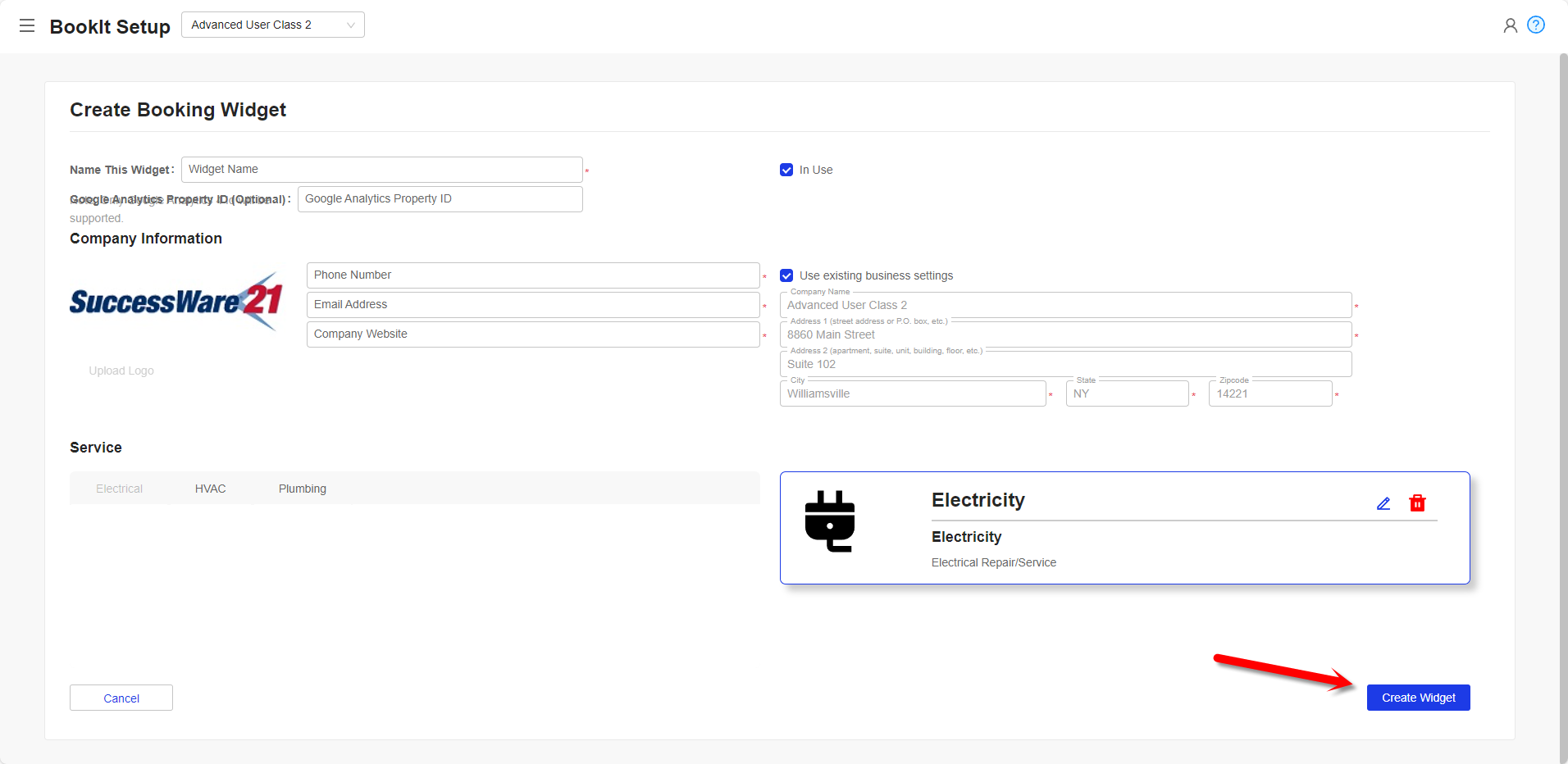1568x764 pixels.
Task: Switch to the HVAC service tab
Action: [210, 488]
